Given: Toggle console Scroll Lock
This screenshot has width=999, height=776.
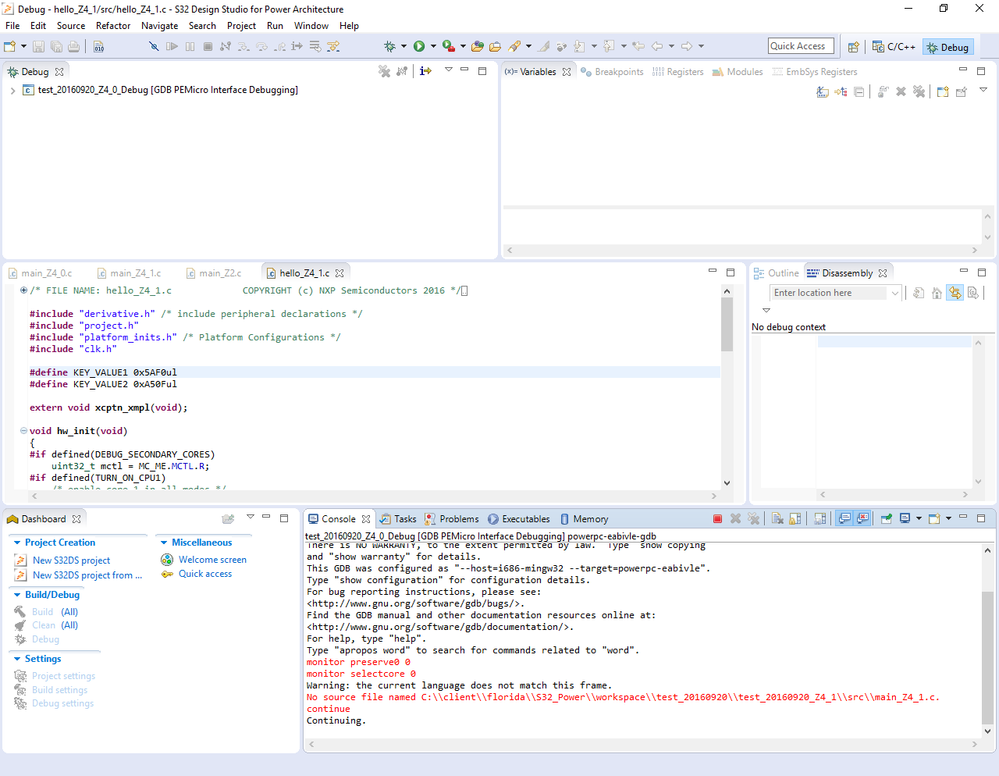Looking at the screenshot, I should click(x=795, y=519).
